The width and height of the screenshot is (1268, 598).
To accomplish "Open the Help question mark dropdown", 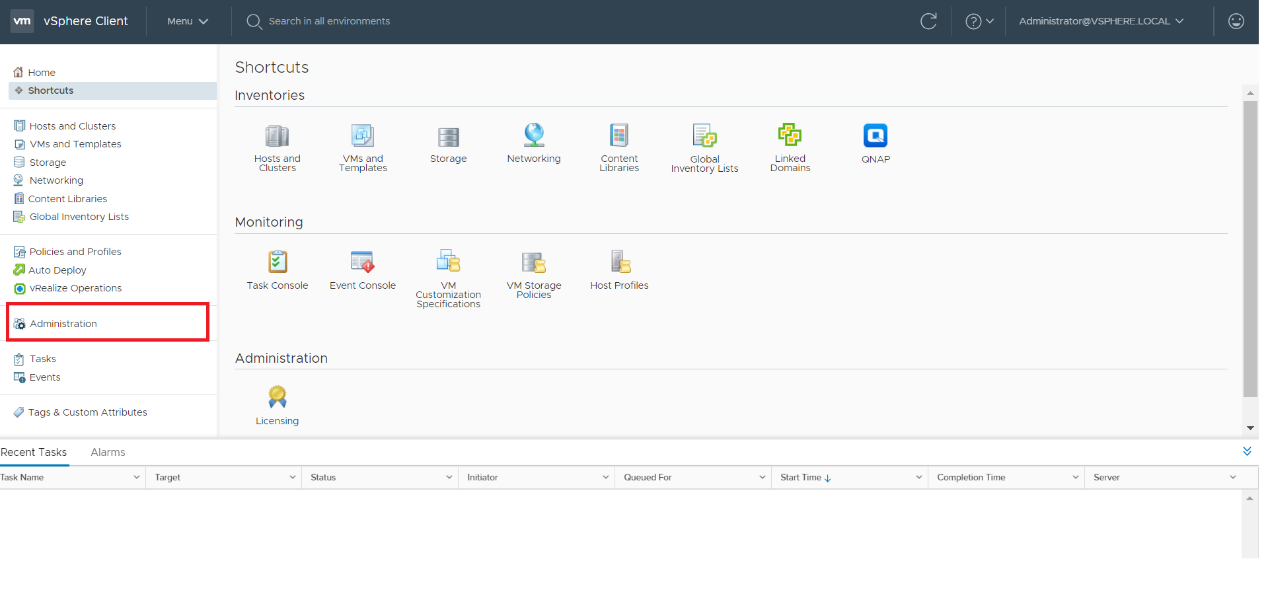I will click(979, 21).
